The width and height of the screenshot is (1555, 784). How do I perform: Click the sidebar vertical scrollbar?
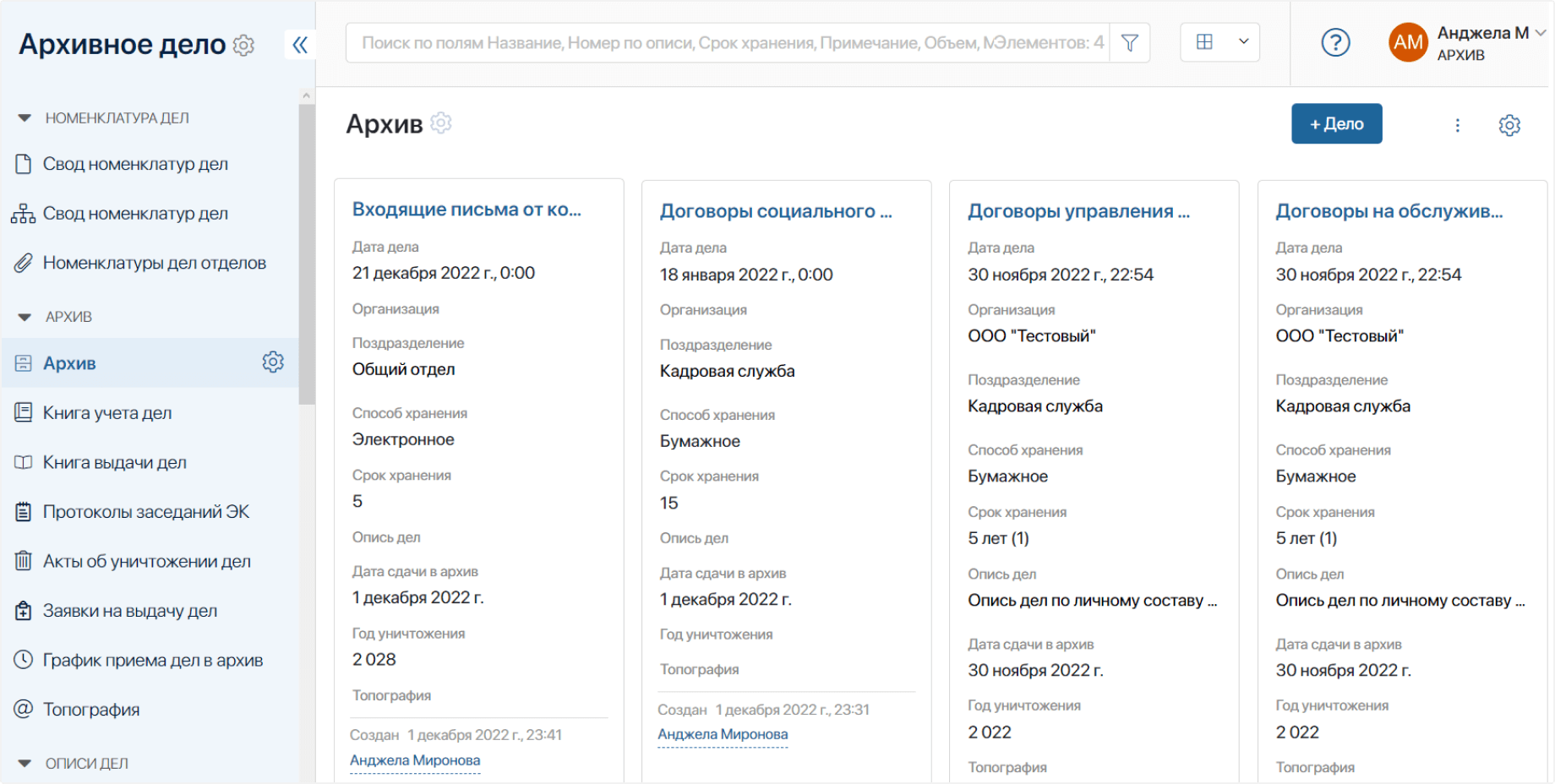(306, 253)
